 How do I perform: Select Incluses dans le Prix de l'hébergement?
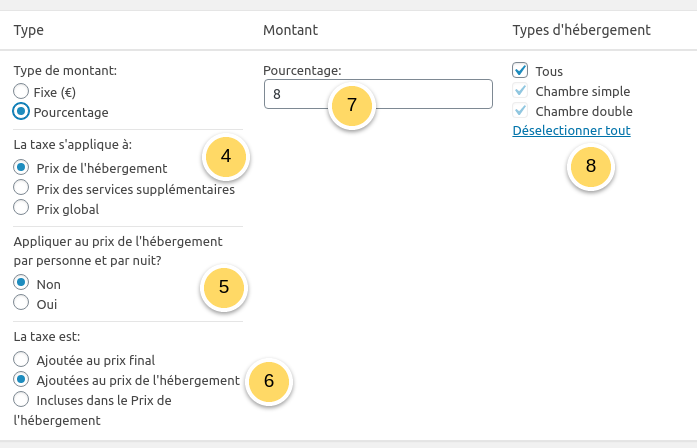(x=21, y=400)
